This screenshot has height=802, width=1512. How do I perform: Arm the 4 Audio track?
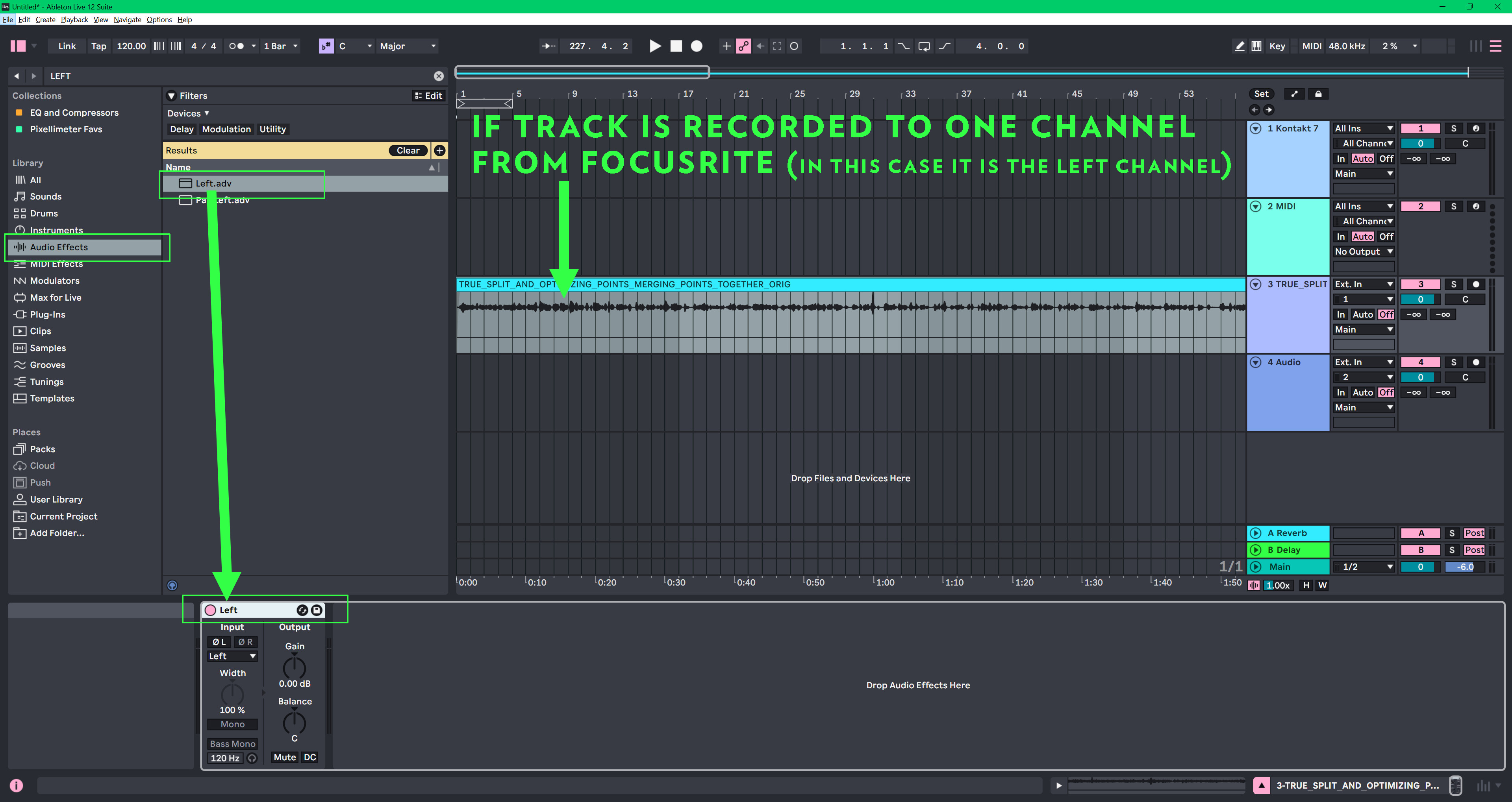[x=1476, y=362]
